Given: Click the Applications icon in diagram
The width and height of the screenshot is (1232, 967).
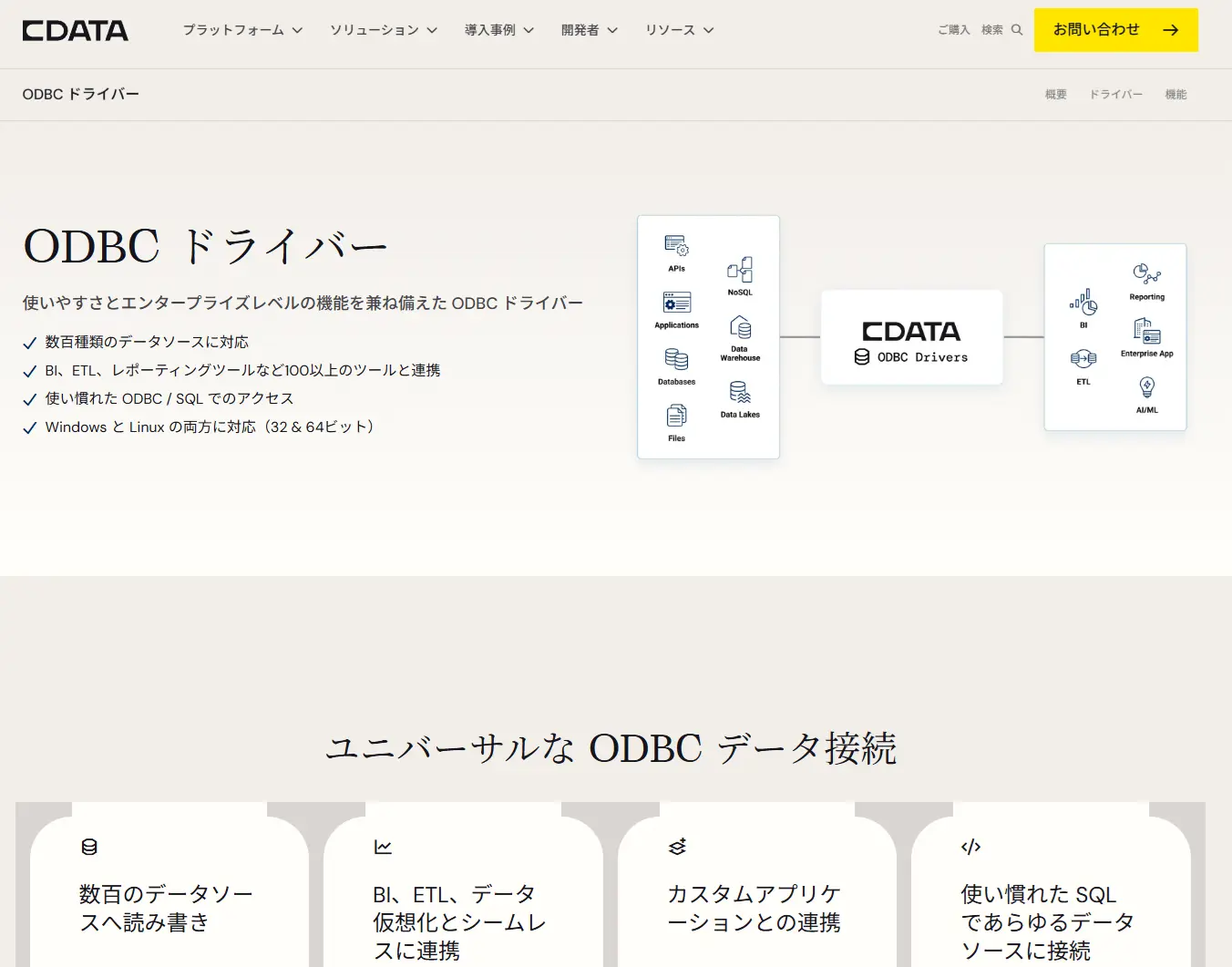Looking at the screenshot, I should [x=677, y=302].
